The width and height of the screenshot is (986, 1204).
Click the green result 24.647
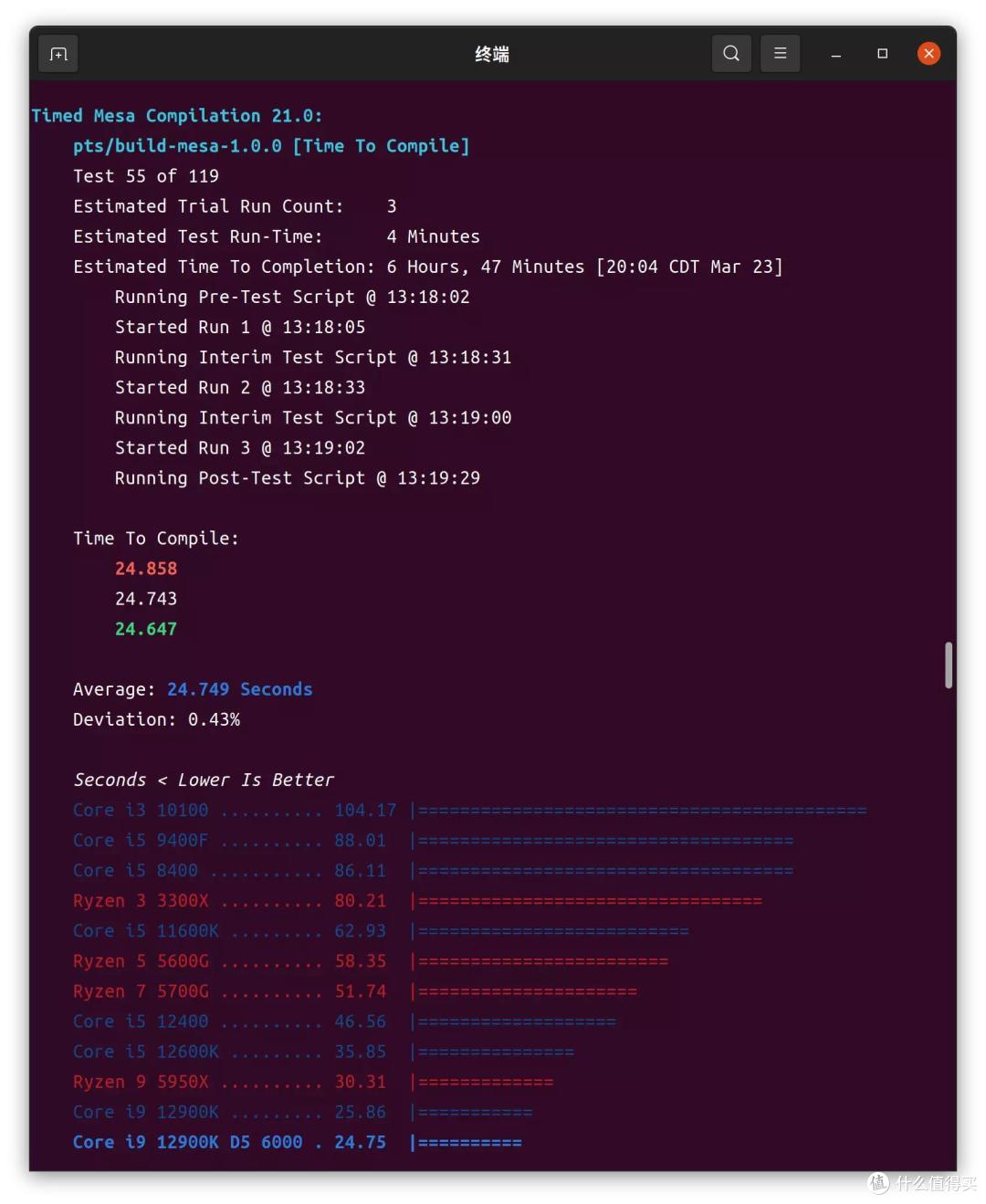tap(146, 629)
